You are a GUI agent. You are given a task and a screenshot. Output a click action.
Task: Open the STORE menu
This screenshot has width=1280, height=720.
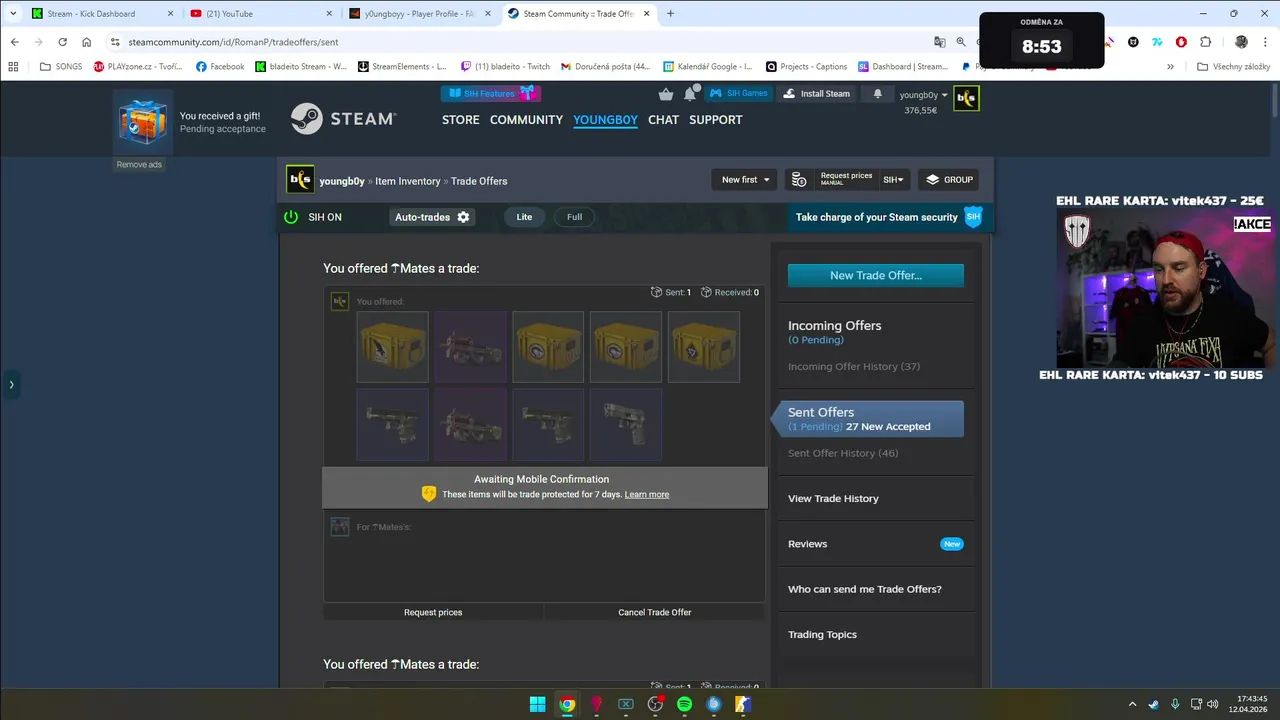pos(461,120)
